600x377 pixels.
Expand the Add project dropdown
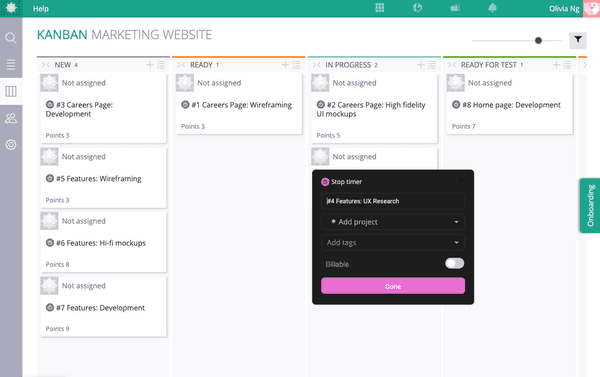pos(393,222)
